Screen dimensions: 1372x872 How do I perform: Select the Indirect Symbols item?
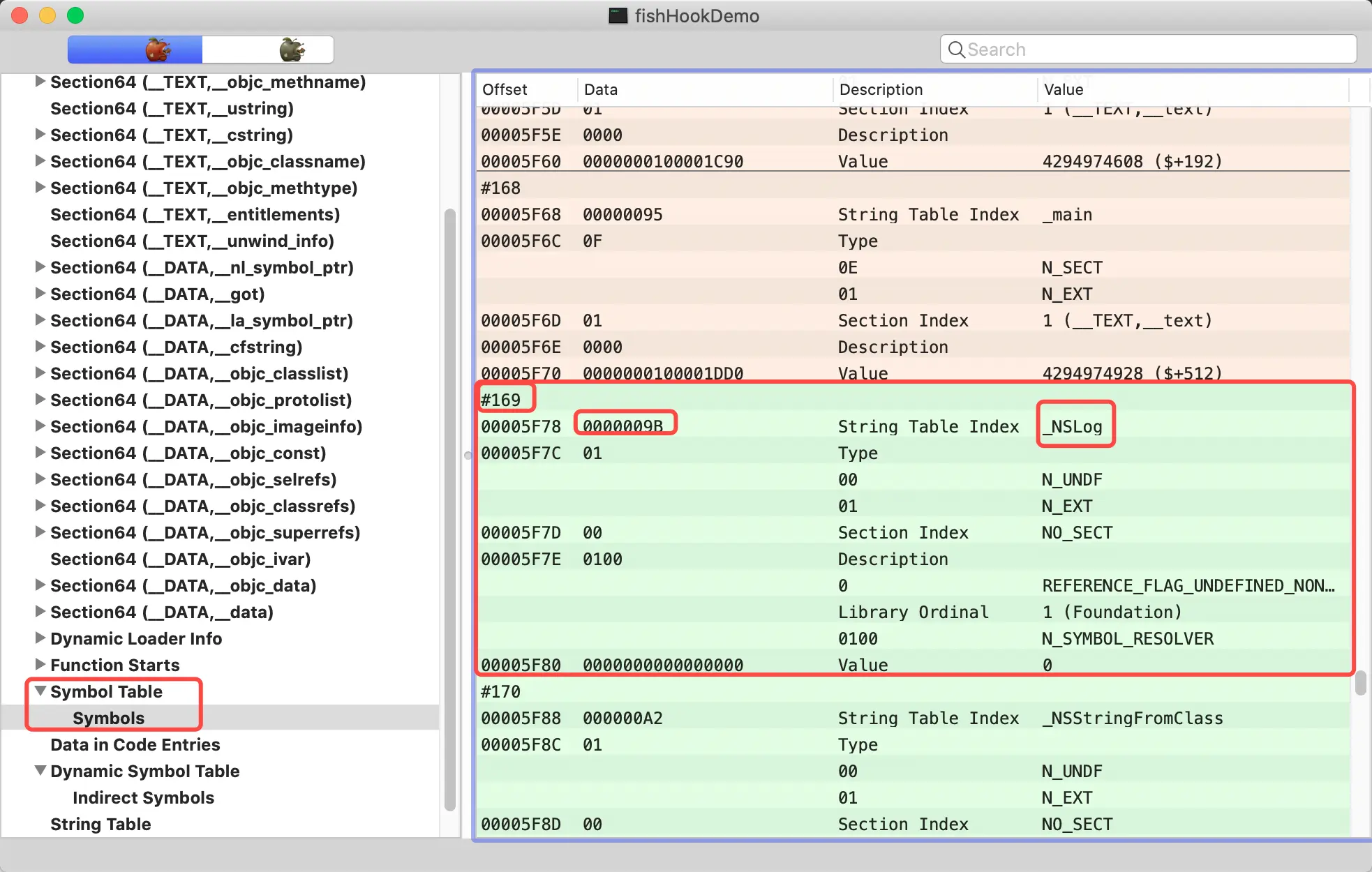pos(143,797)
